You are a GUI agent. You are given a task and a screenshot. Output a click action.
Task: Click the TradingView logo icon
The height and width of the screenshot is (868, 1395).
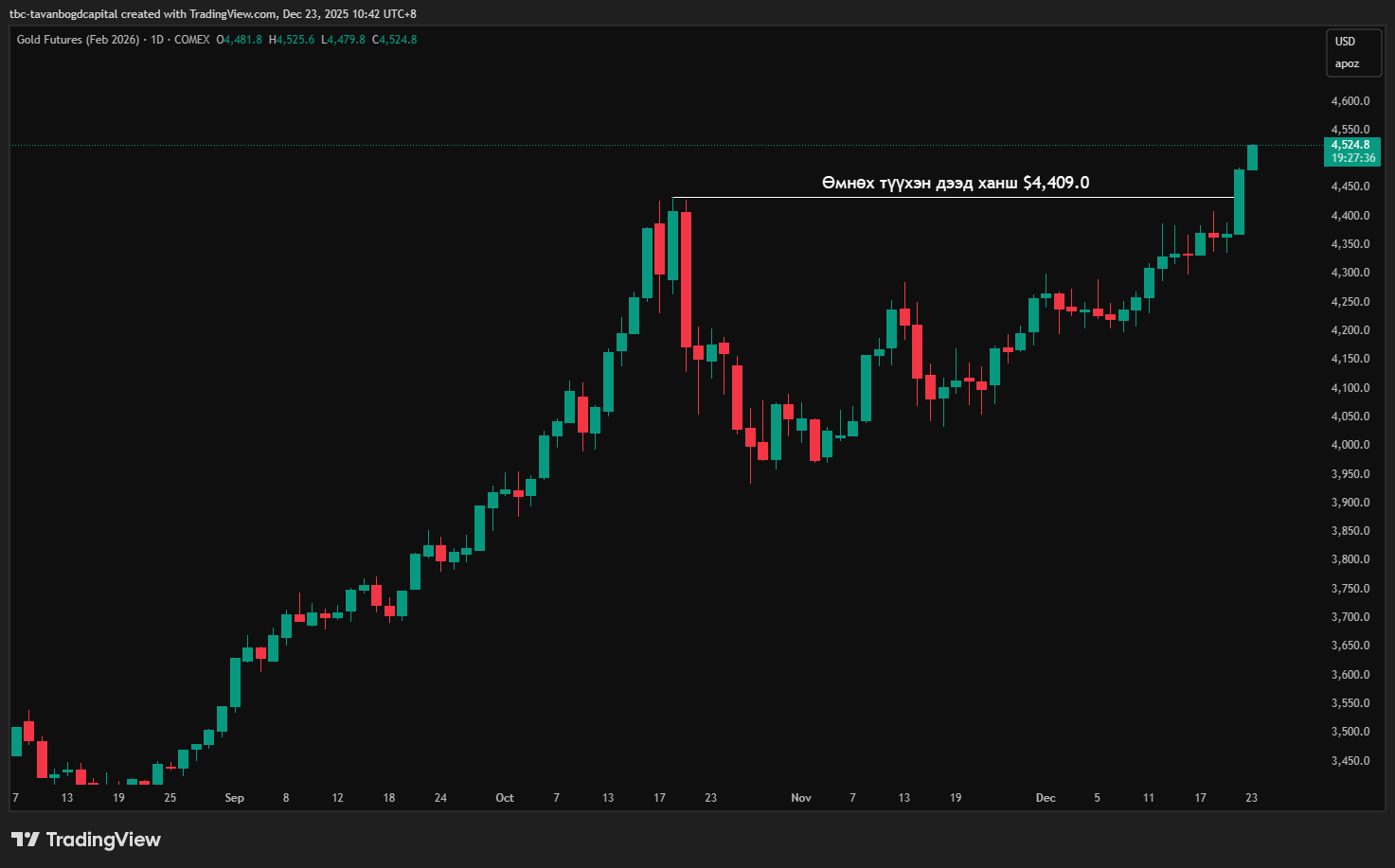tap(26, 840)
